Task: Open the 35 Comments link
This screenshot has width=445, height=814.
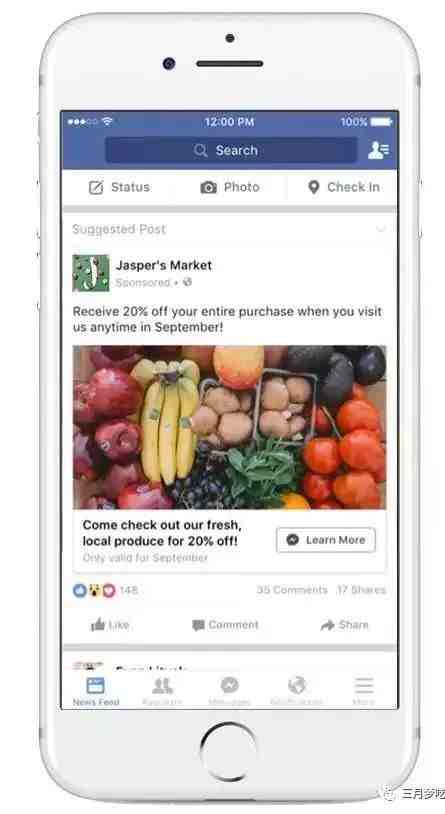Action: pyautogui.click(x=292, y=590)
